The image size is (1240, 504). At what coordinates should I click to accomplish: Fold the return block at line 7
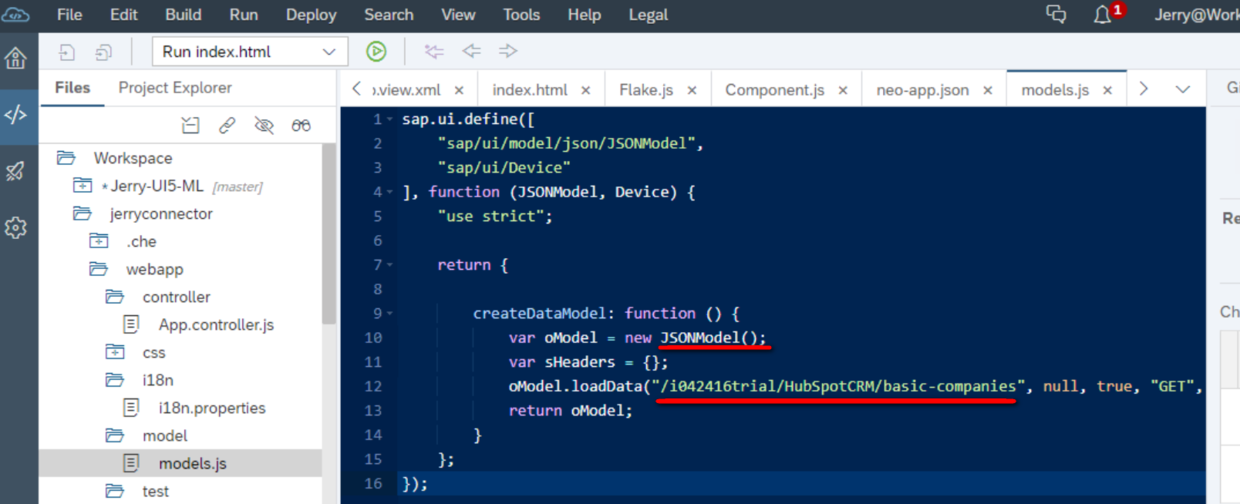(391, 265)
